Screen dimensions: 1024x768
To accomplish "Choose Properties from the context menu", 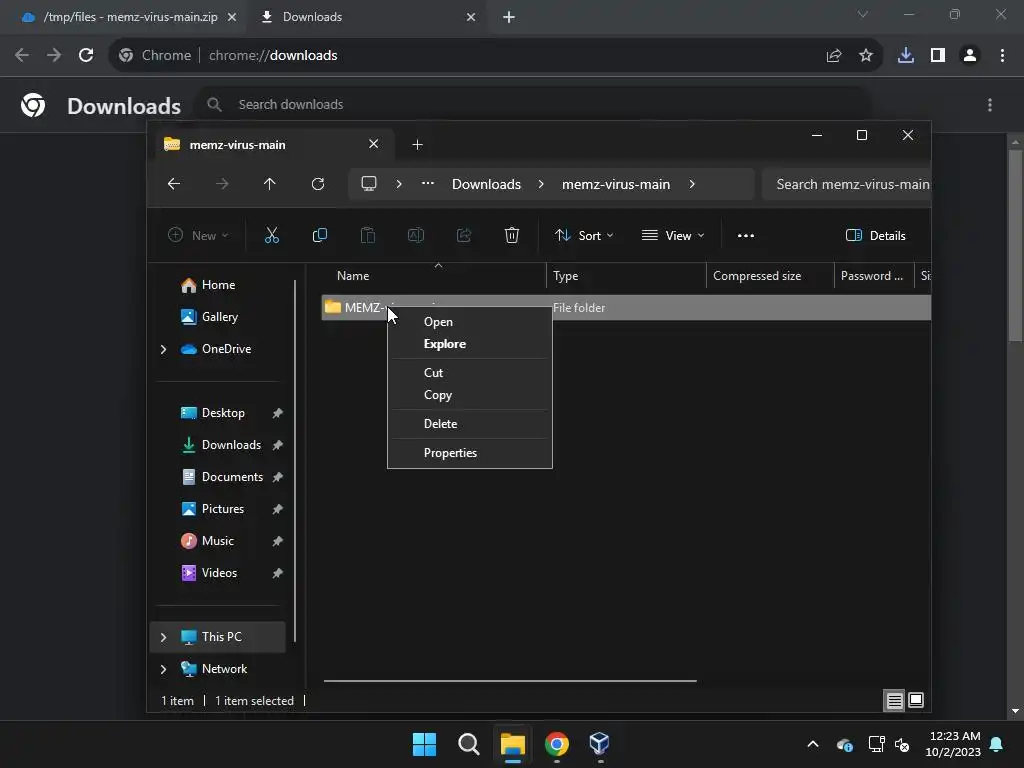I will pyautogui.click(x=450, y=453).
